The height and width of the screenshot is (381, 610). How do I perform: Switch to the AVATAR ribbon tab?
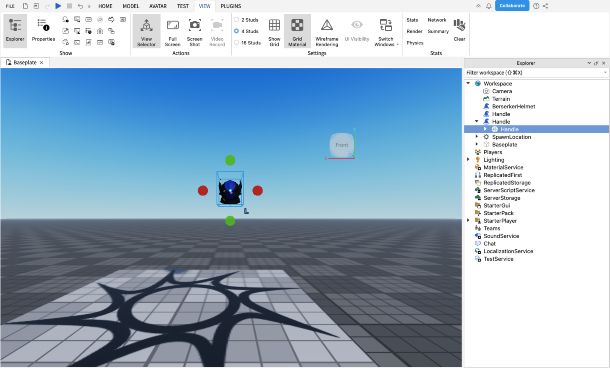[158, 6]
